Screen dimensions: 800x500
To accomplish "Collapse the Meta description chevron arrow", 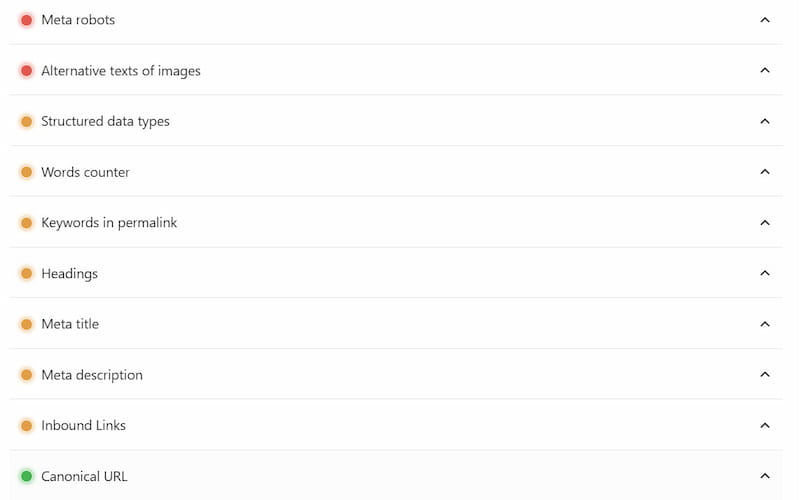I will pos(765,375).
